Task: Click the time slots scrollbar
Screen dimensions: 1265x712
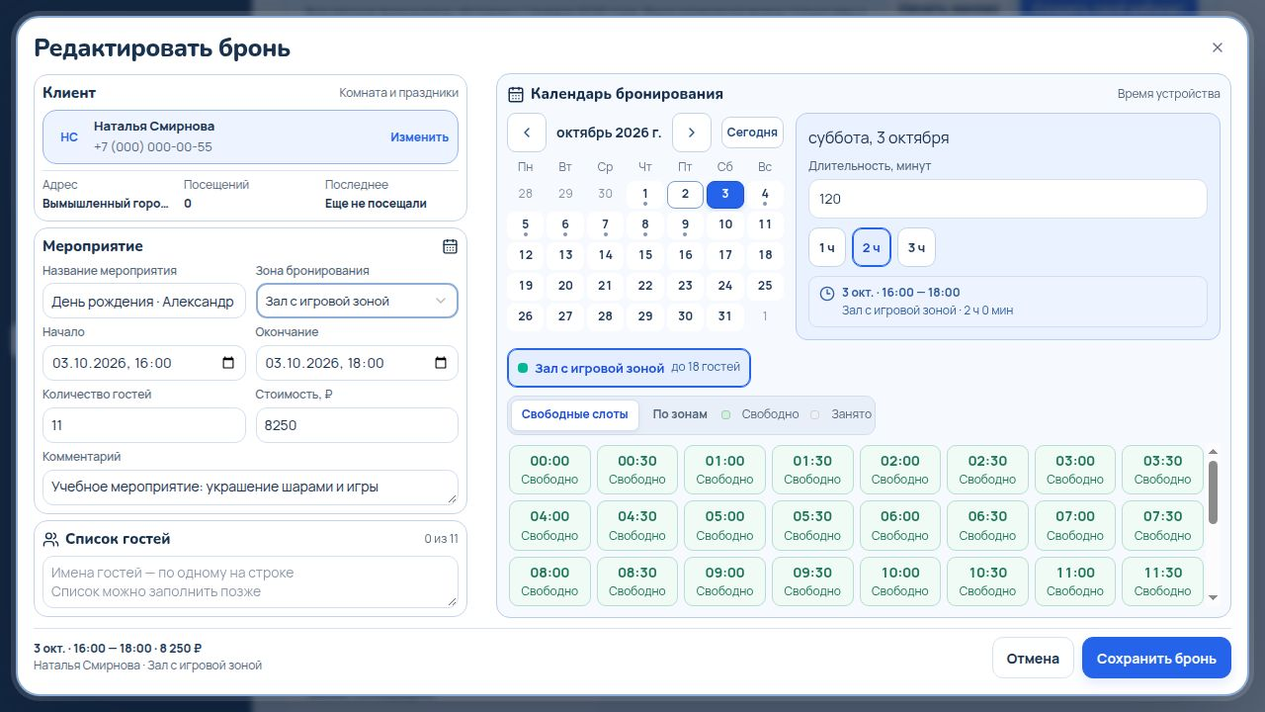Action: pos(1213,491)
